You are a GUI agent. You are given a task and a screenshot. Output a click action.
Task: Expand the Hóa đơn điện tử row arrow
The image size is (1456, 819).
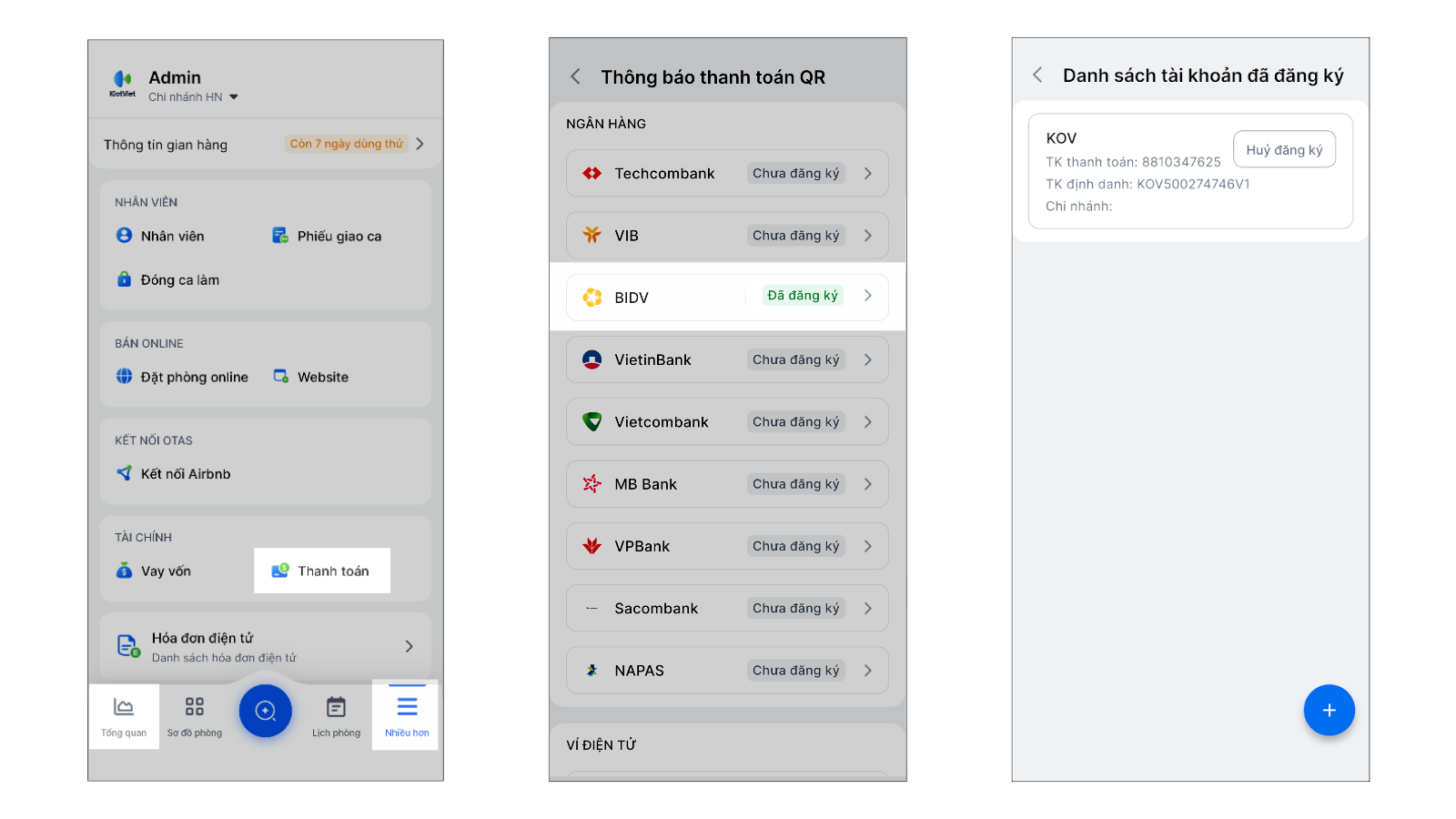(409, 646)
